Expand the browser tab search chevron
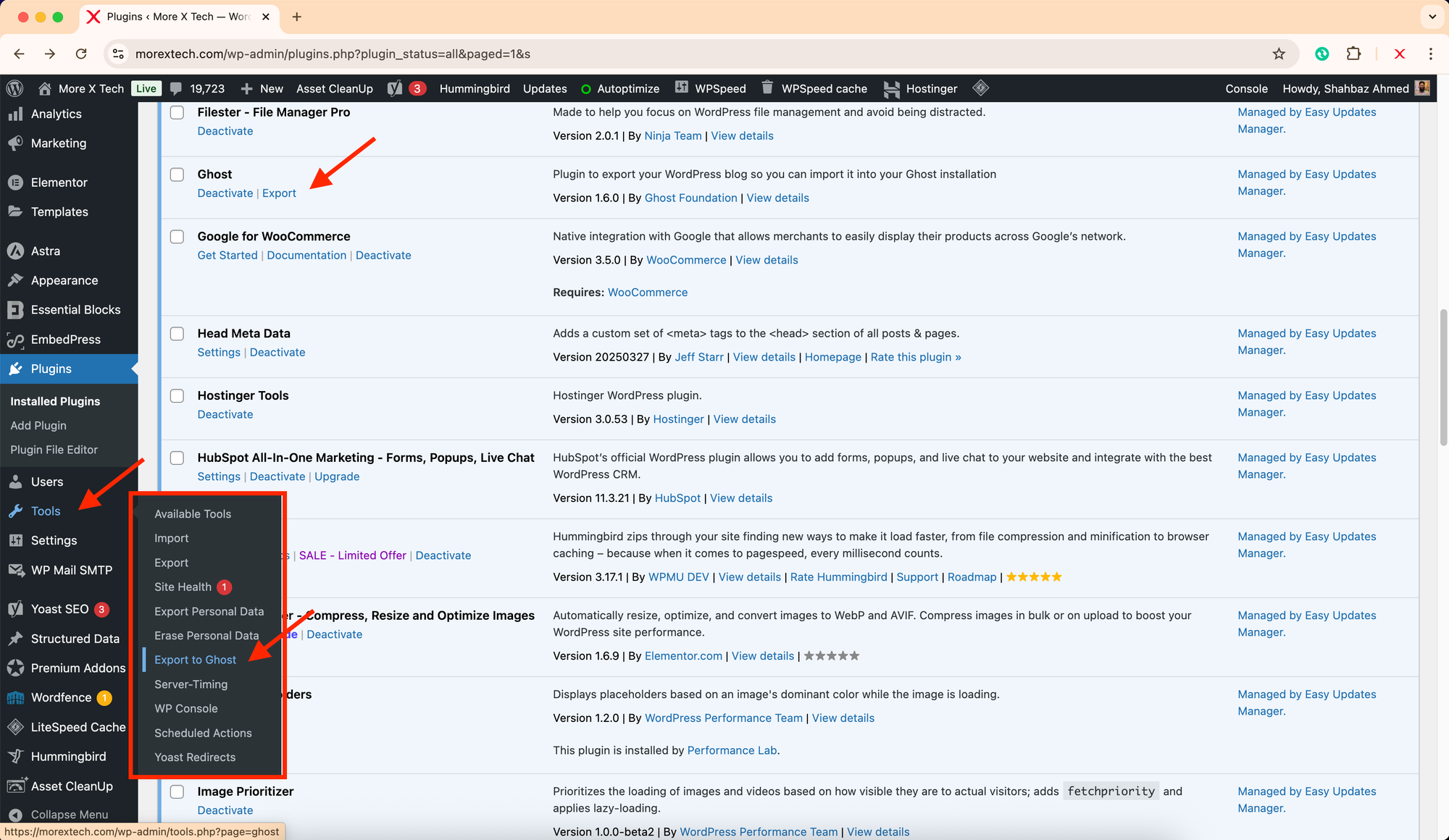This screenshot has height=840, width=1449. 1432,16
